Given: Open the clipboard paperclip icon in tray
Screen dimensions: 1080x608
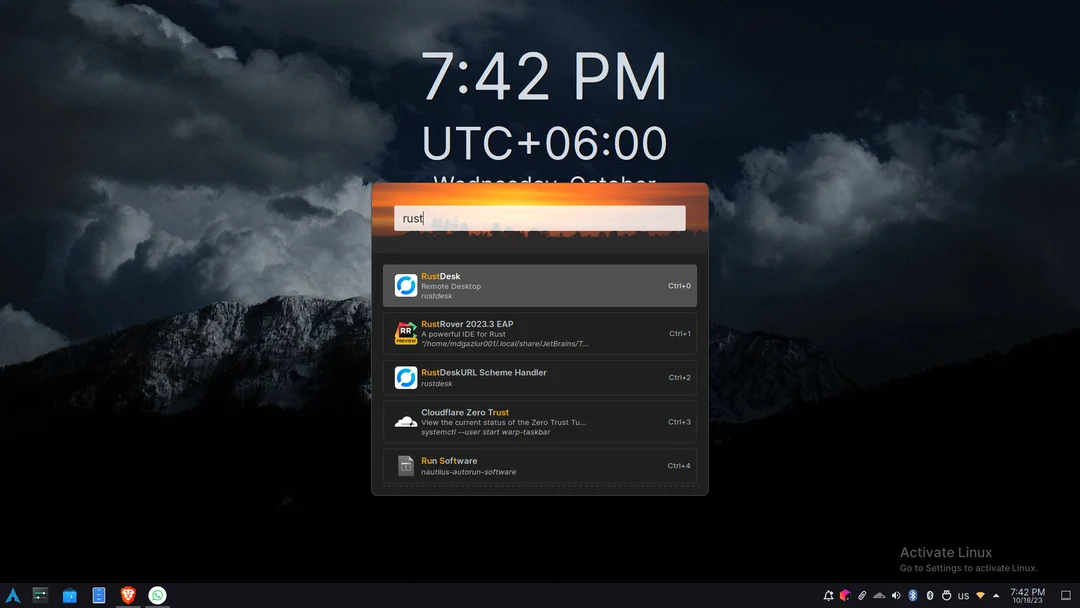Looking at the screenshot, I should 862,595.
